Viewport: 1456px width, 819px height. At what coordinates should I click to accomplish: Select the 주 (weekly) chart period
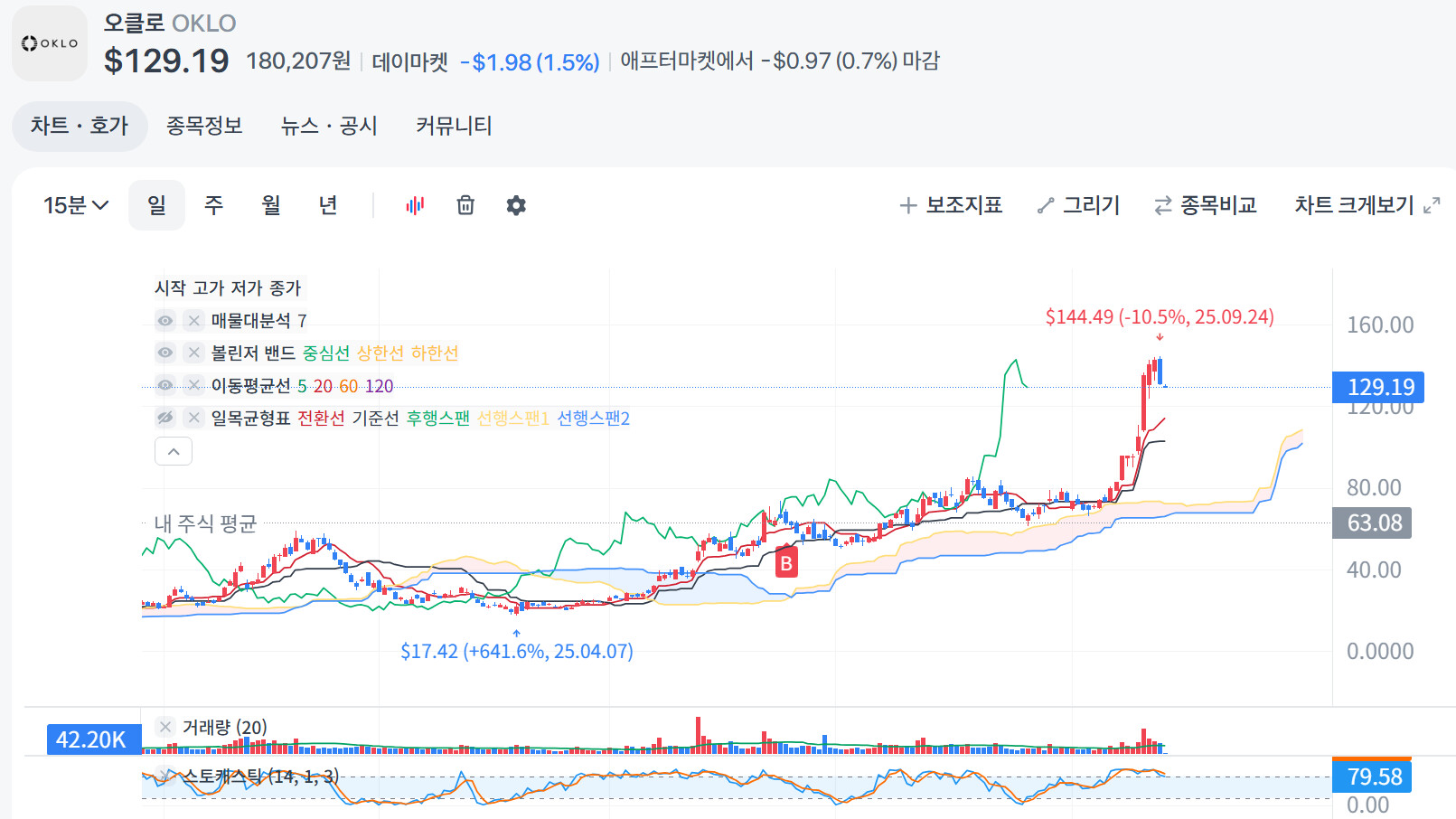[213, 205]
